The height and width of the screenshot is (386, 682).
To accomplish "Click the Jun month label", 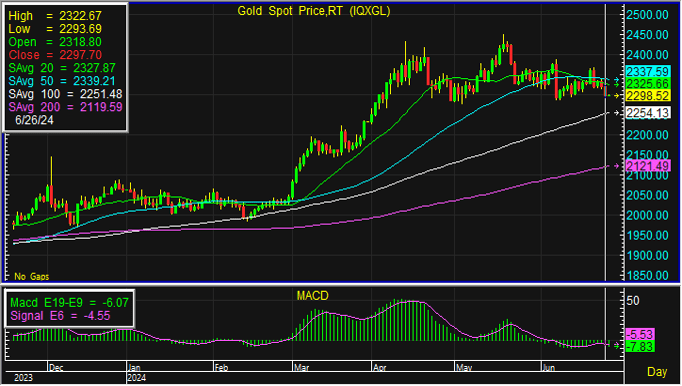I will point(549,368).
